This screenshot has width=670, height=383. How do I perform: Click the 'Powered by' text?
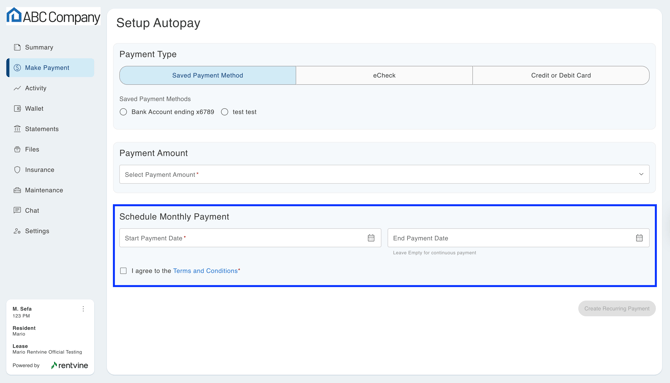pyautogui.click(x=26, y=365)
